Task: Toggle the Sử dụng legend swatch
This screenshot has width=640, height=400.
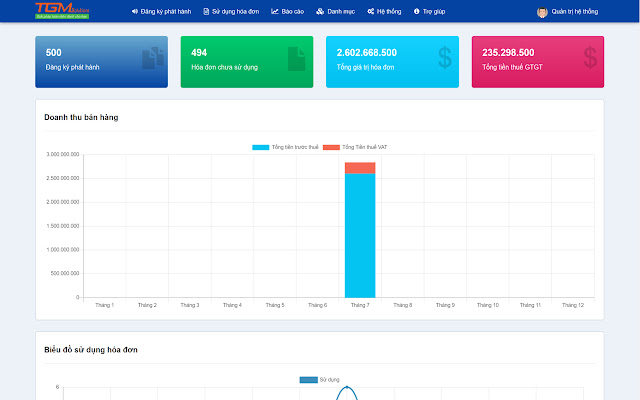Action: [309, 380]
